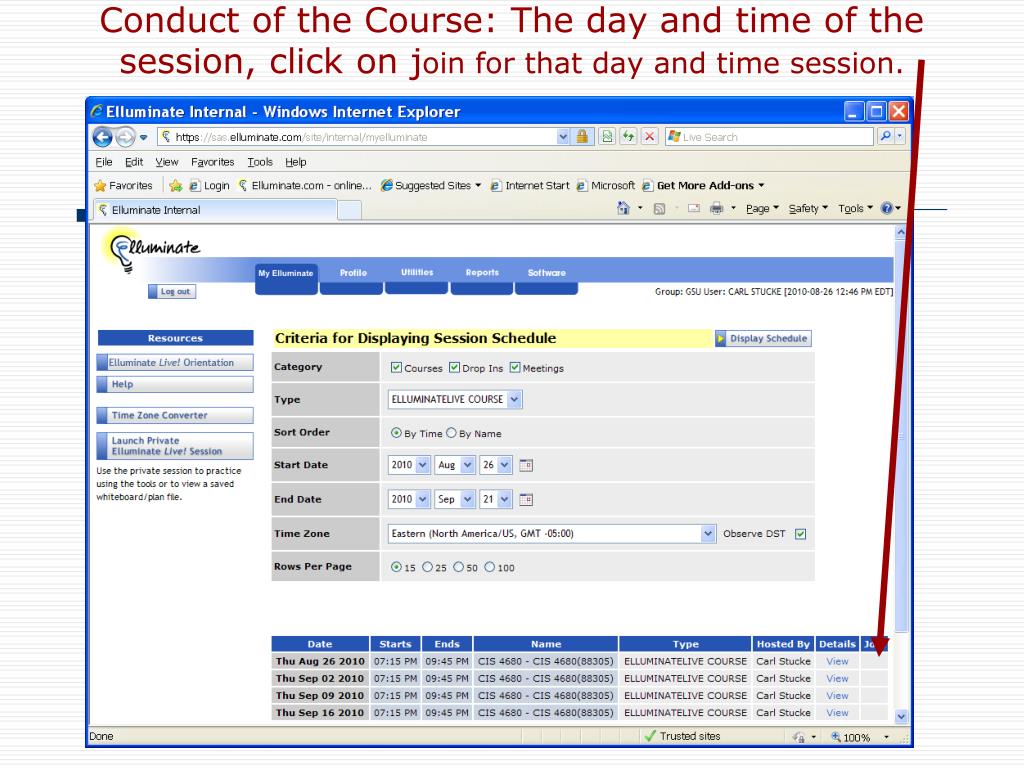The width and height of the screenshot is (1024, 768).
Task: Open Elluminate Live! Orientation resource
Action: 175,362
